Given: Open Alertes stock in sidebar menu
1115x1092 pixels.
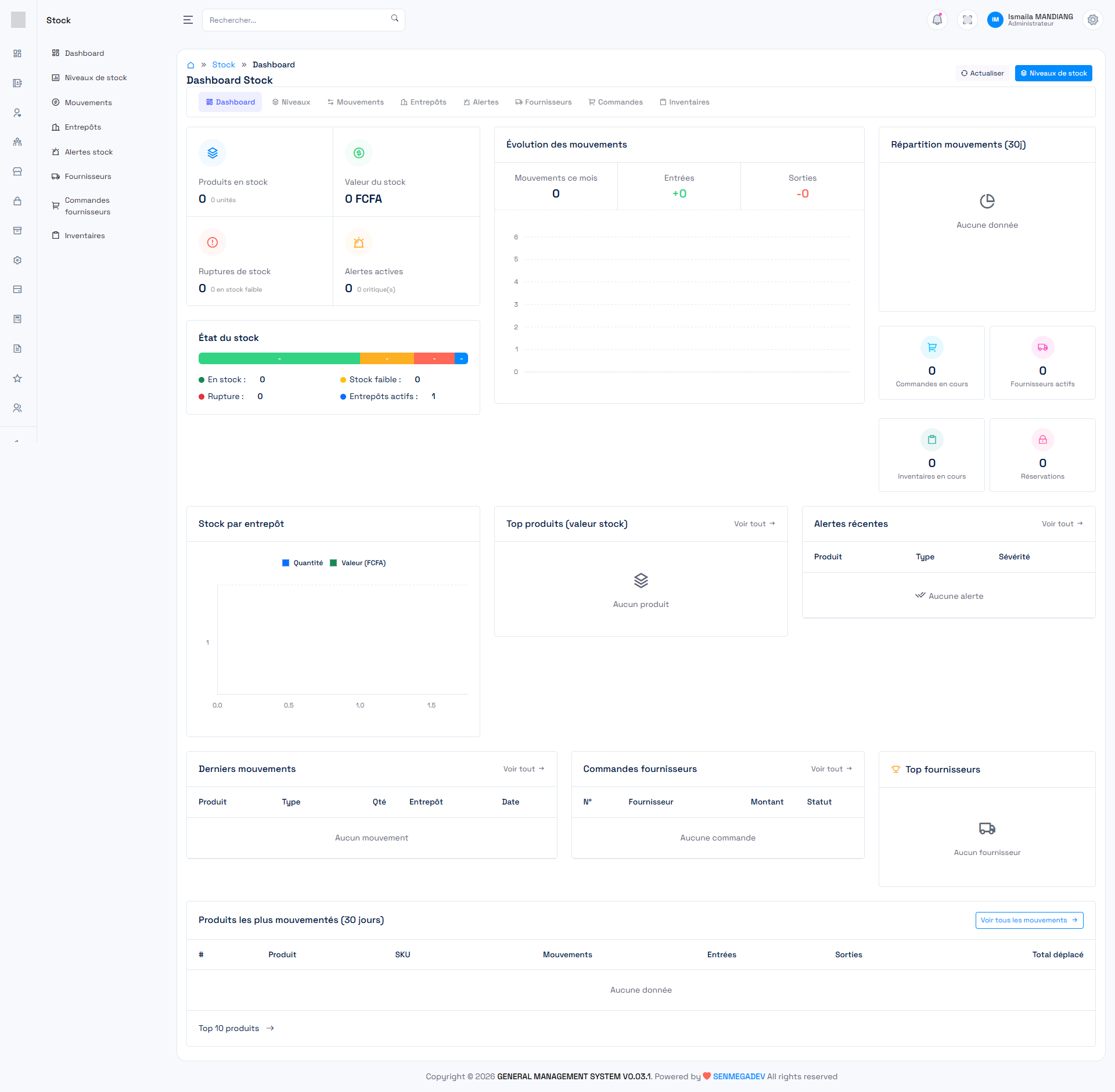Looking at the screenshot, I should [88, 152].
